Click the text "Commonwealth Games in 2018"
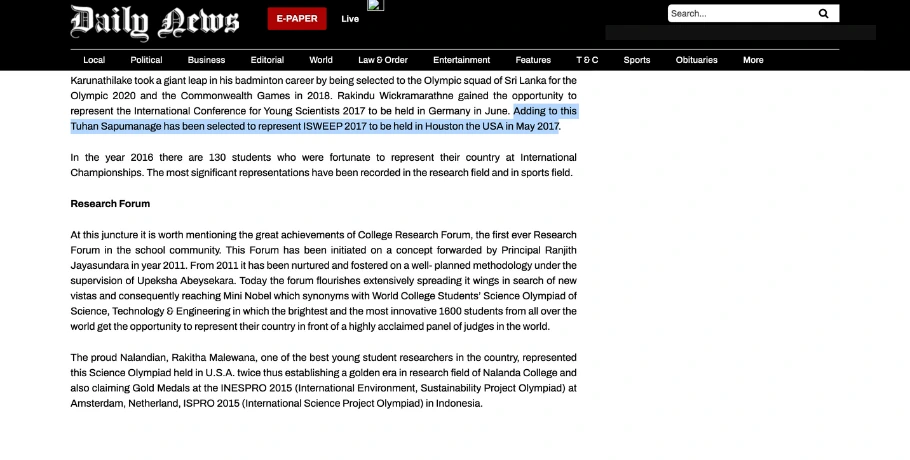Viewport: 910px width, 460px height. click(255, 96)
